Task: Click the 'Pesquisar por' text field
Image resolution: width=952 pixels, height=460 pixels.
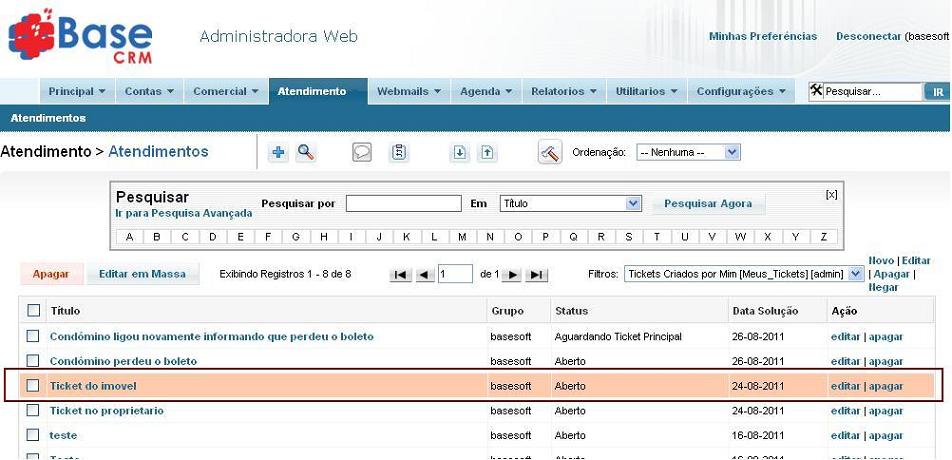Action: click(x=403, y=204)
